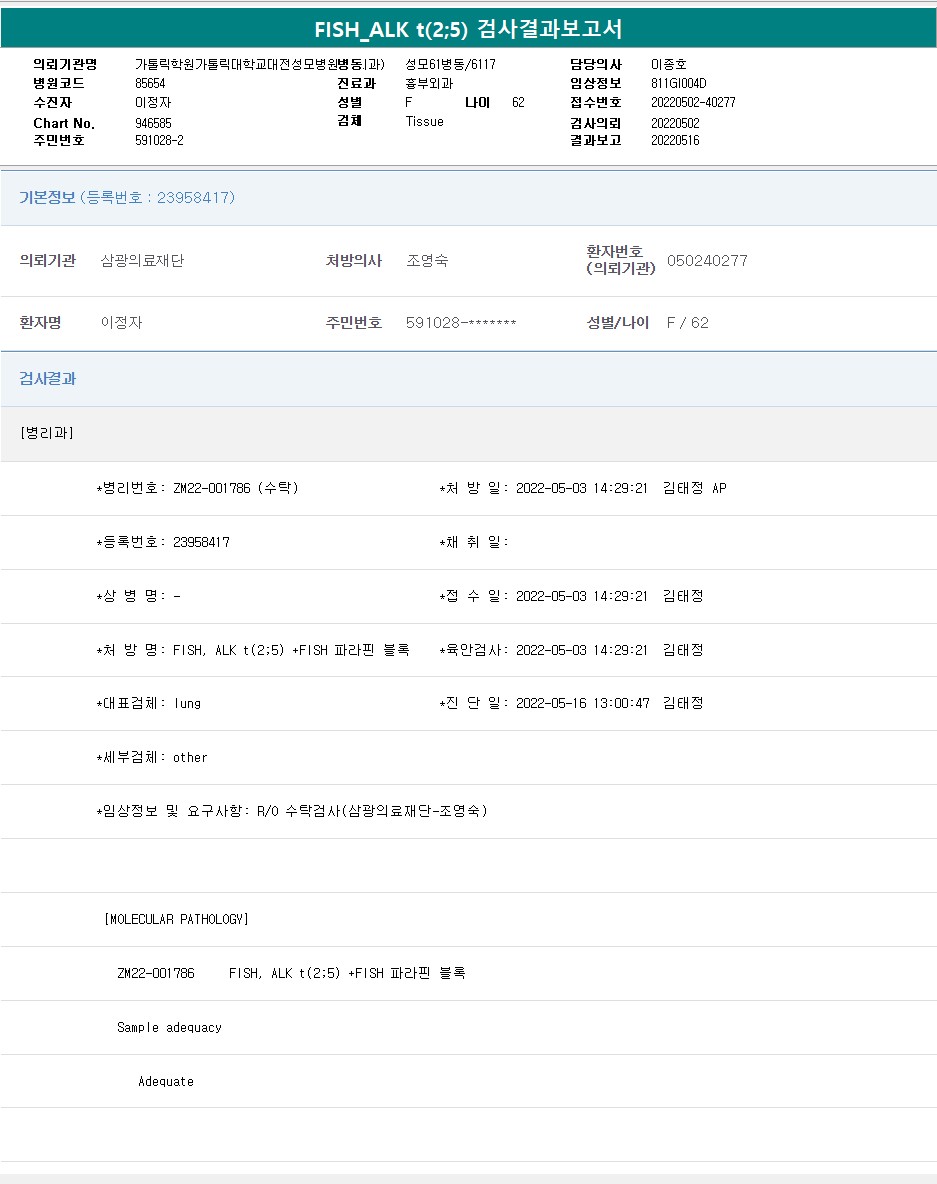Click the 결과보고 date 20220516
Viewport: 937px width, 1184px height.
click(675, 141)
